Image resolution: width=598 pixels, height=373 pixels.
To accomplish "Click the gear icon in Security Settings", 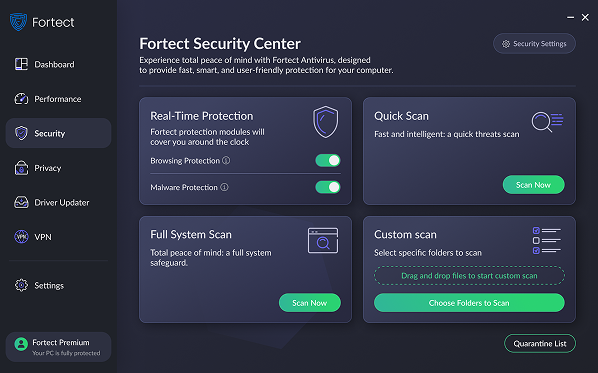I will coord(506,44).
